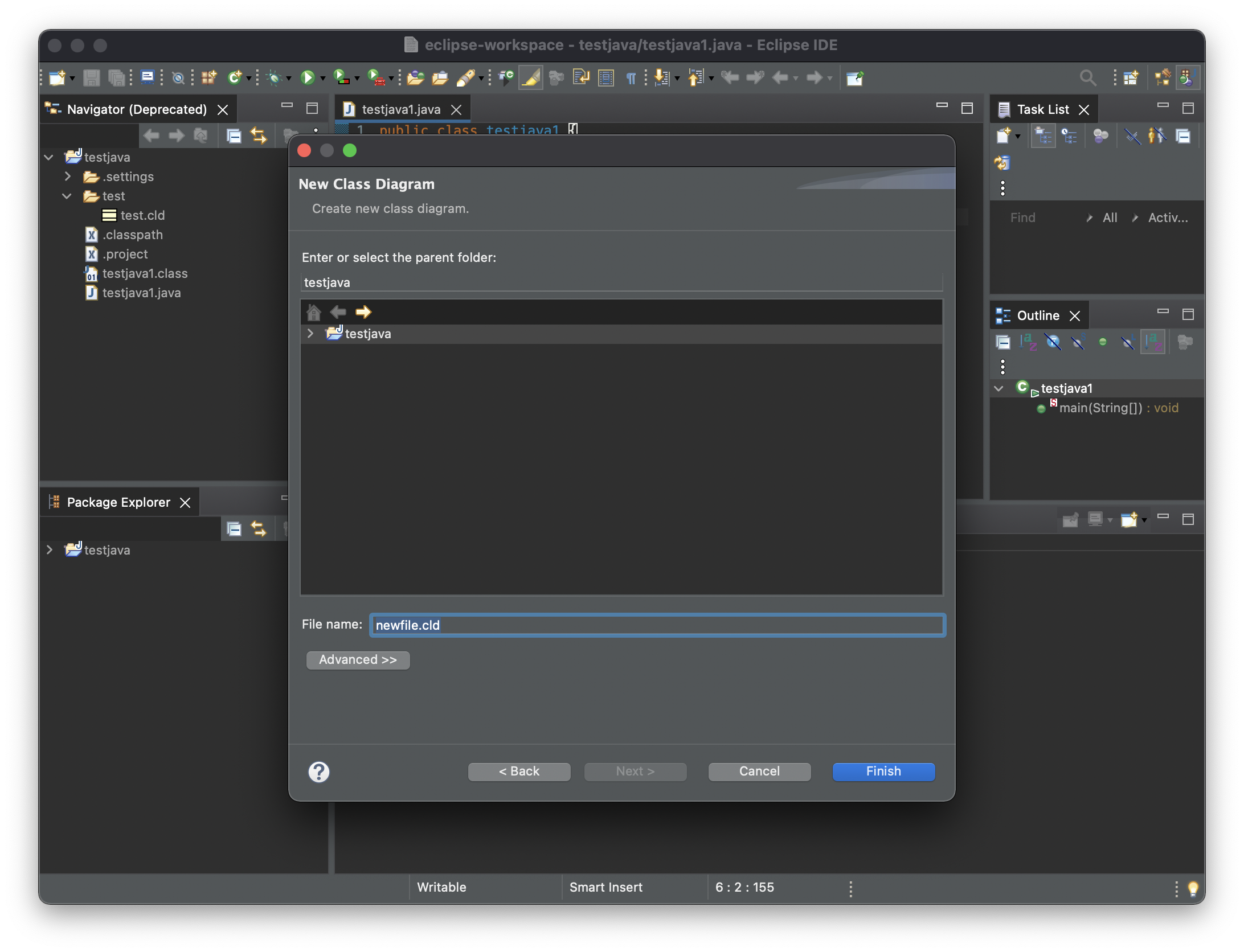Open dropdown arrow next to Debug icon
The image size is (1244, 952).
[x=289, y=79]
